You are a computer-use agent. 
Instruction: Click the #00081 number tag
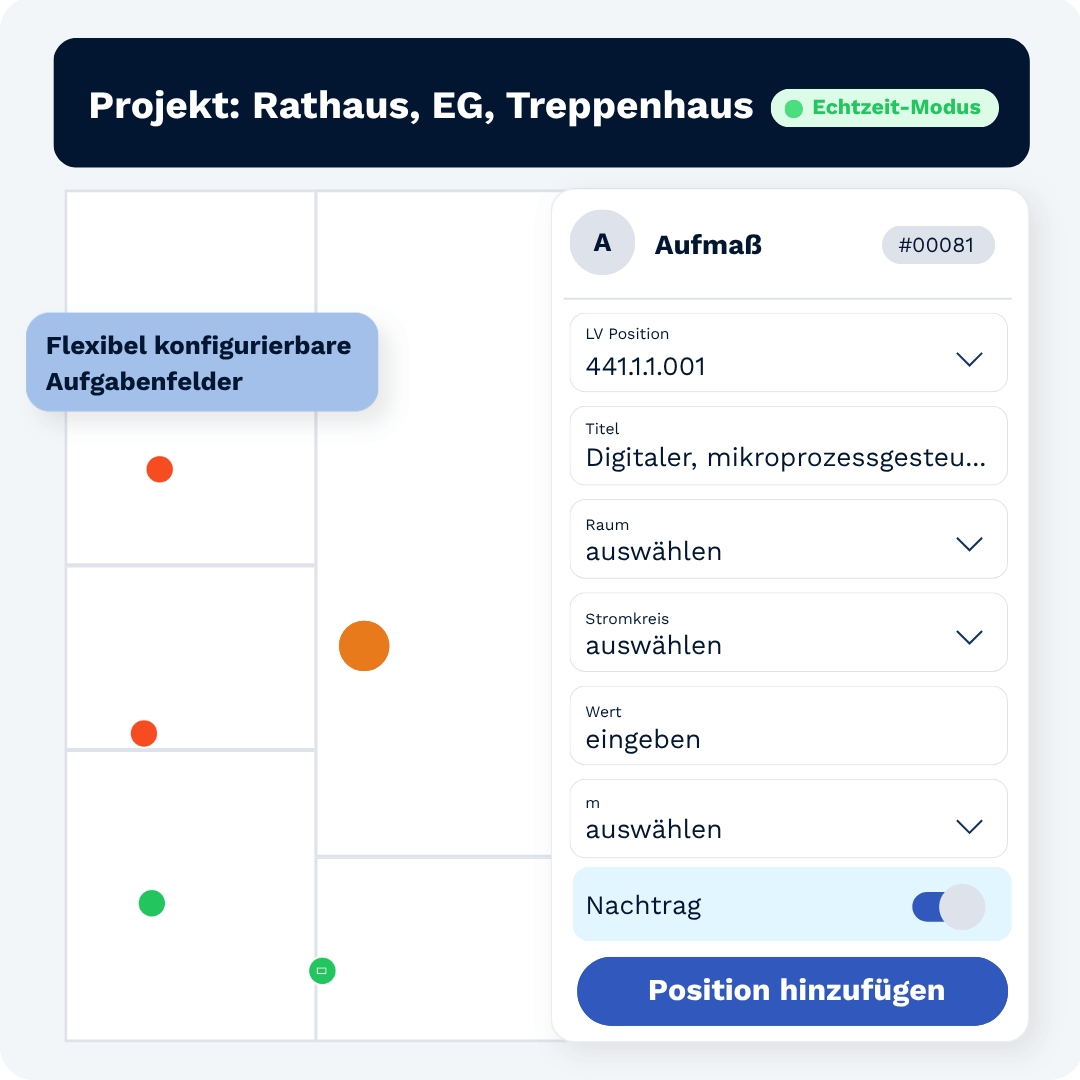click(x=938, y=245)
